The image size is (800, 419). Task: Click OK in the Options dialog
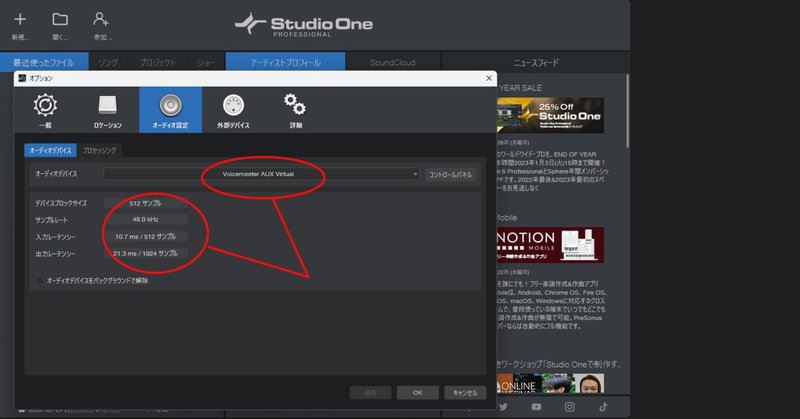418,392
